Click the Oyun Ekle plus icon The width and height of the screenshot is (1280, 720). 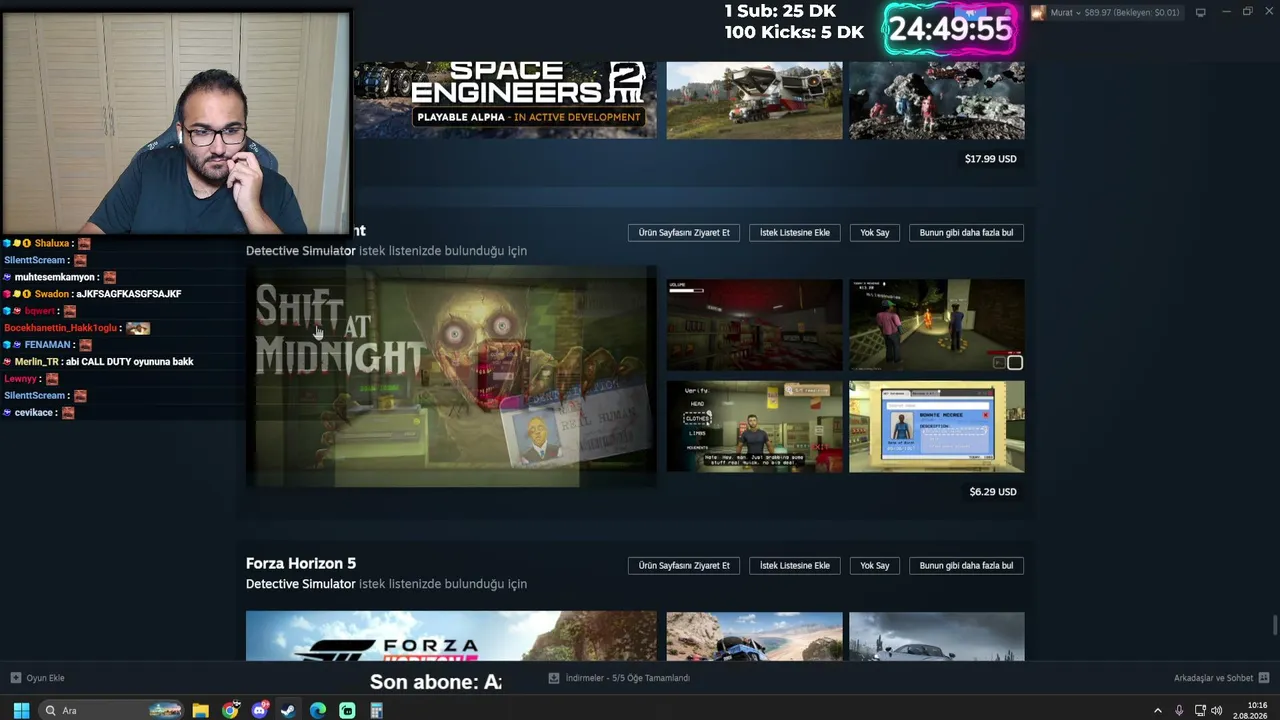[x=16, y=678]
